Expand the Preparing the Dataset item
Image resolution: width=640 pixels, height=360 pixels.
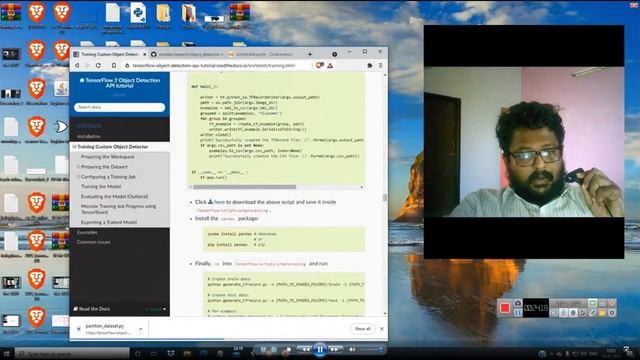click(x=78, y=167)
